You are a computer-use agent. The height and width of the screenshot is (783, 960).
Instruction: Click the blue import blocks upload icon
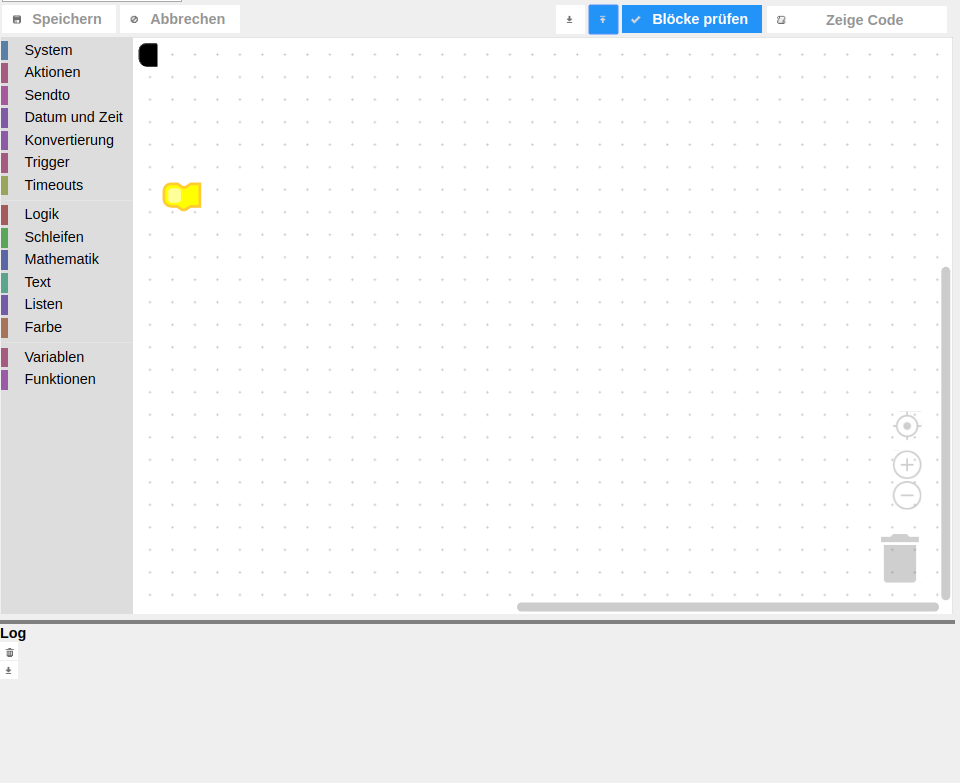(603, 20)
